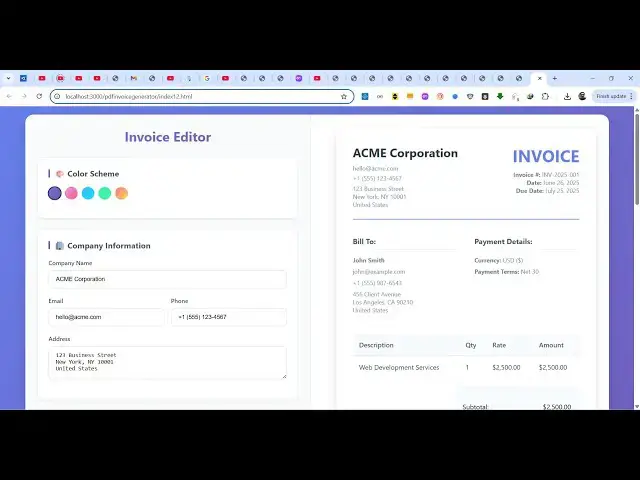Click the 'Payment Terms:' Net 30 line

click(507, 272)
